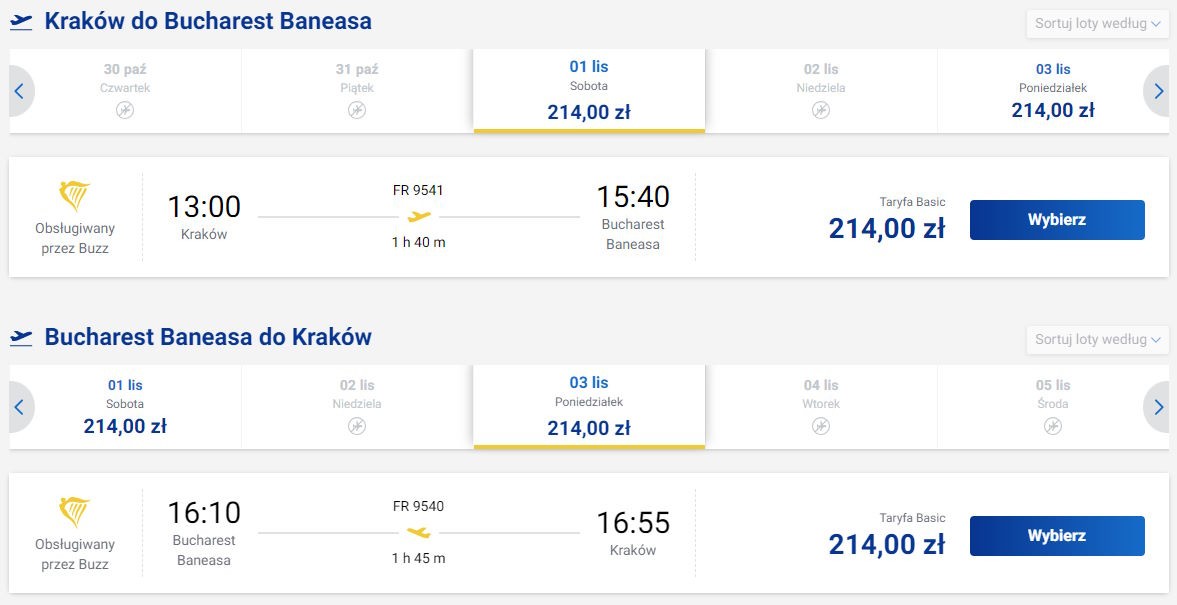
Task: Click the yellow plane icon under FR 9540
Action: coord(419,532)
